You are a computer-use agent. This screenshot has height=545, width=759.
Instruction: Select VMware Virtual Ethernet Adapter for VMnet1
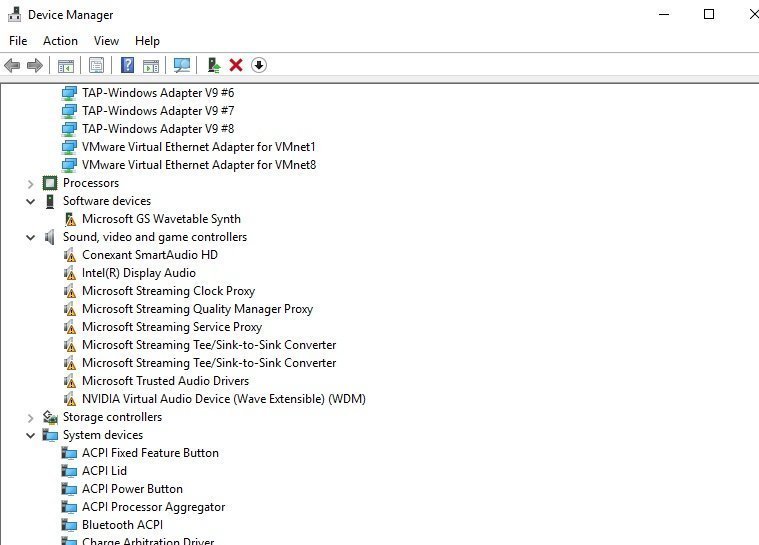(x=198, y=147)
